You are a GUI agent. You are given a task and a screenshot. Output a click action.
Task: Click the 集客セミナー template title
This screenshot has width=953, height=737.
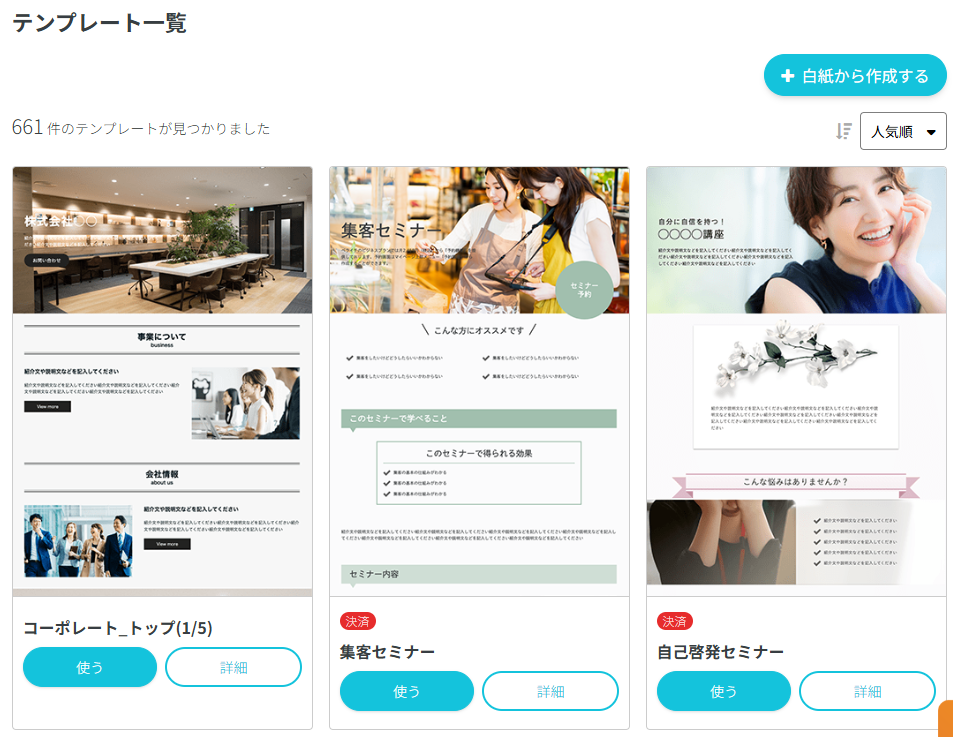click(387, 652)
